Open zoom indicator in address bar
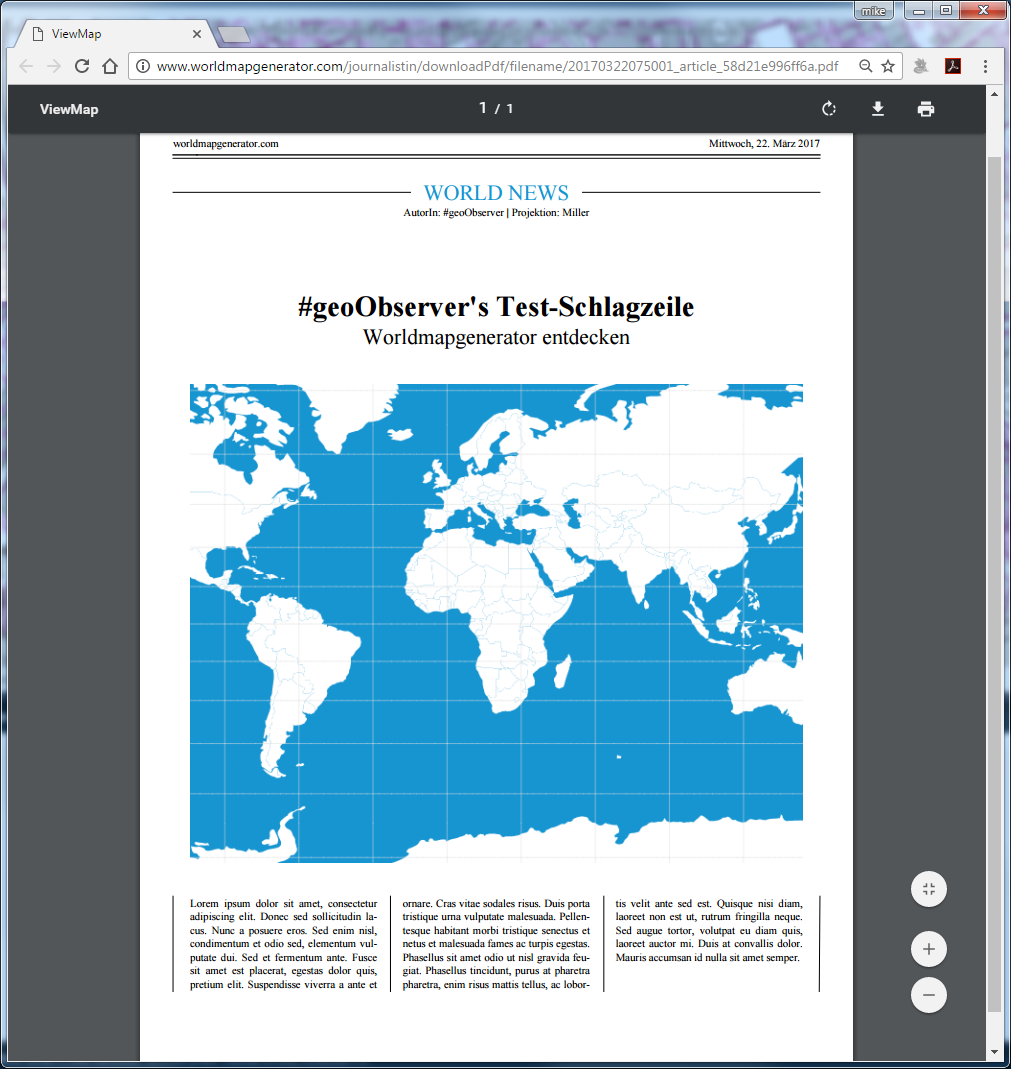This screenshot has height=1069, width=1011. click(x=865, y=66)
